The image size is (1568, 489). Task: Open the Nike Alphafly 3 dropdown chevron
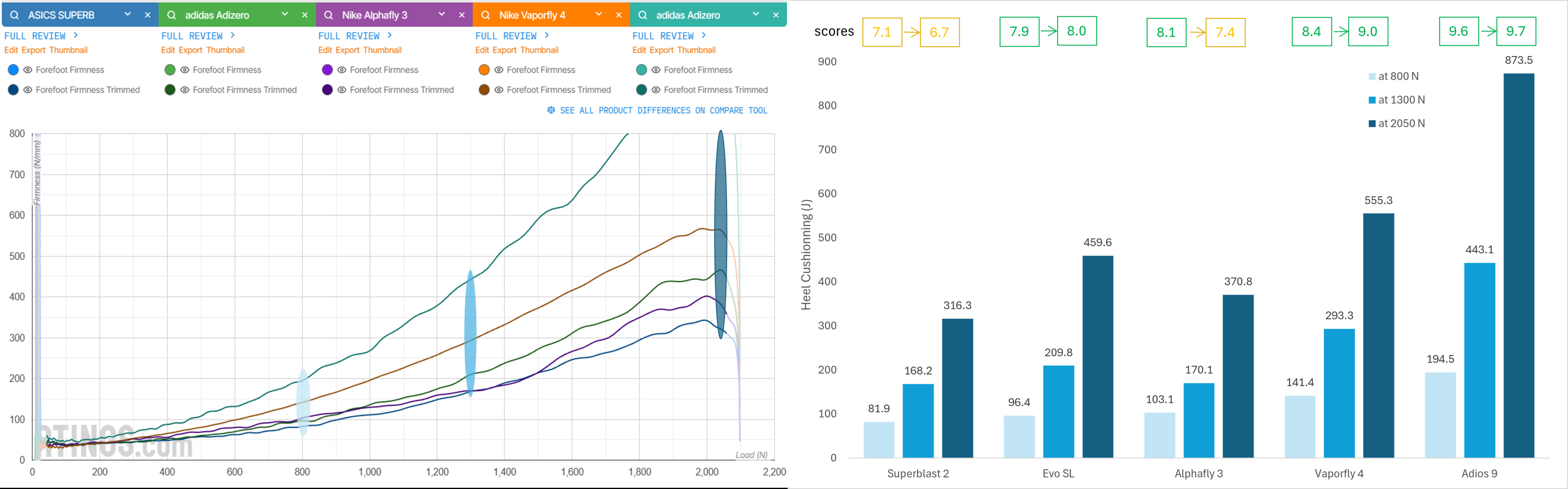(442, 14)
